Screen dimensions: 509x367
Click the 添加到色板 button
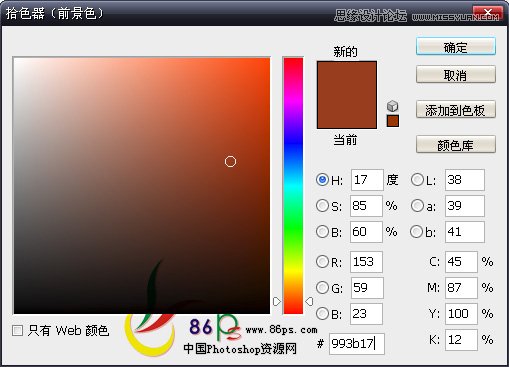coord(456,109)
